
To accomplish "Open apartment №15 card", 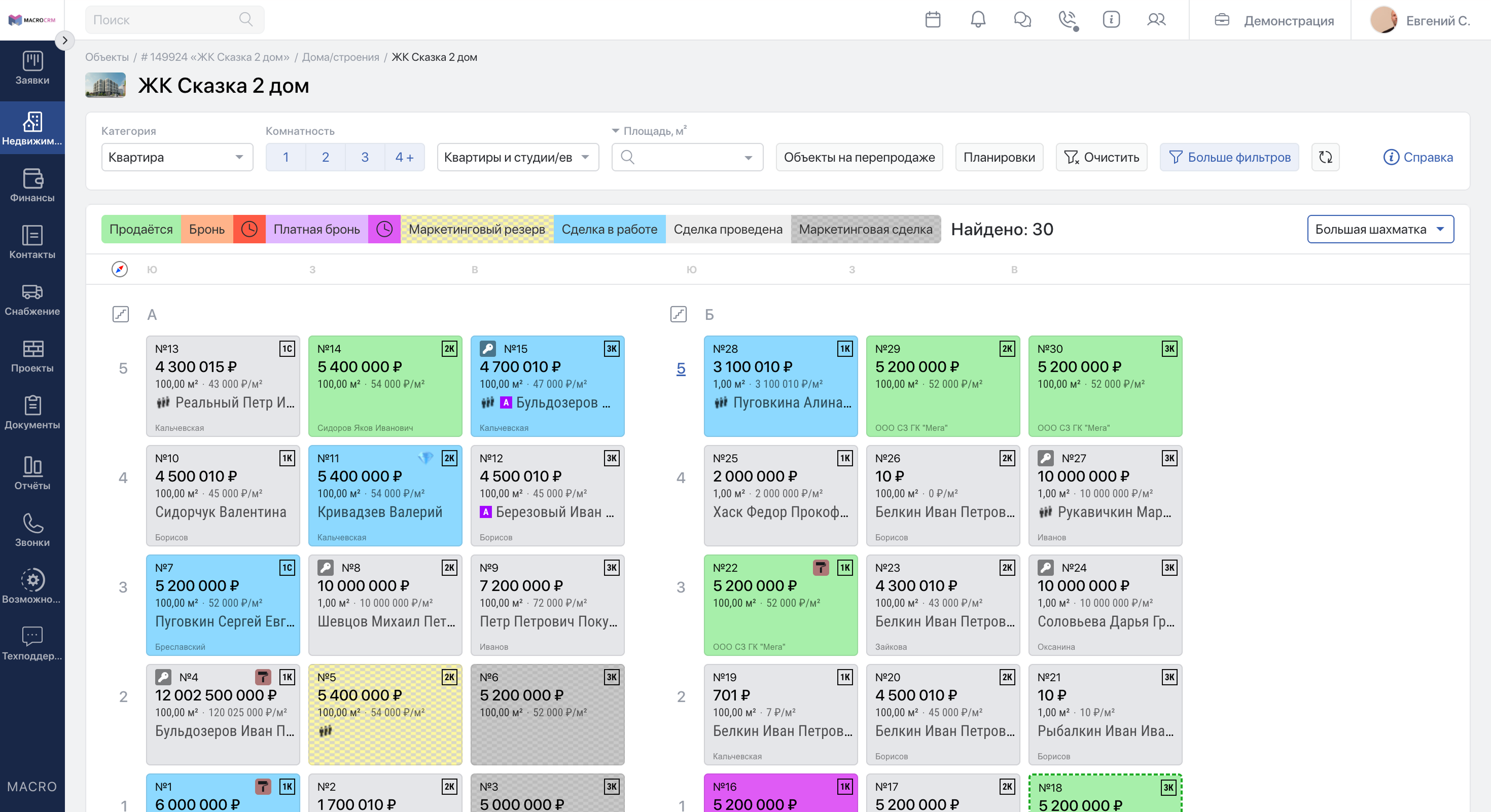I will 548,386.
